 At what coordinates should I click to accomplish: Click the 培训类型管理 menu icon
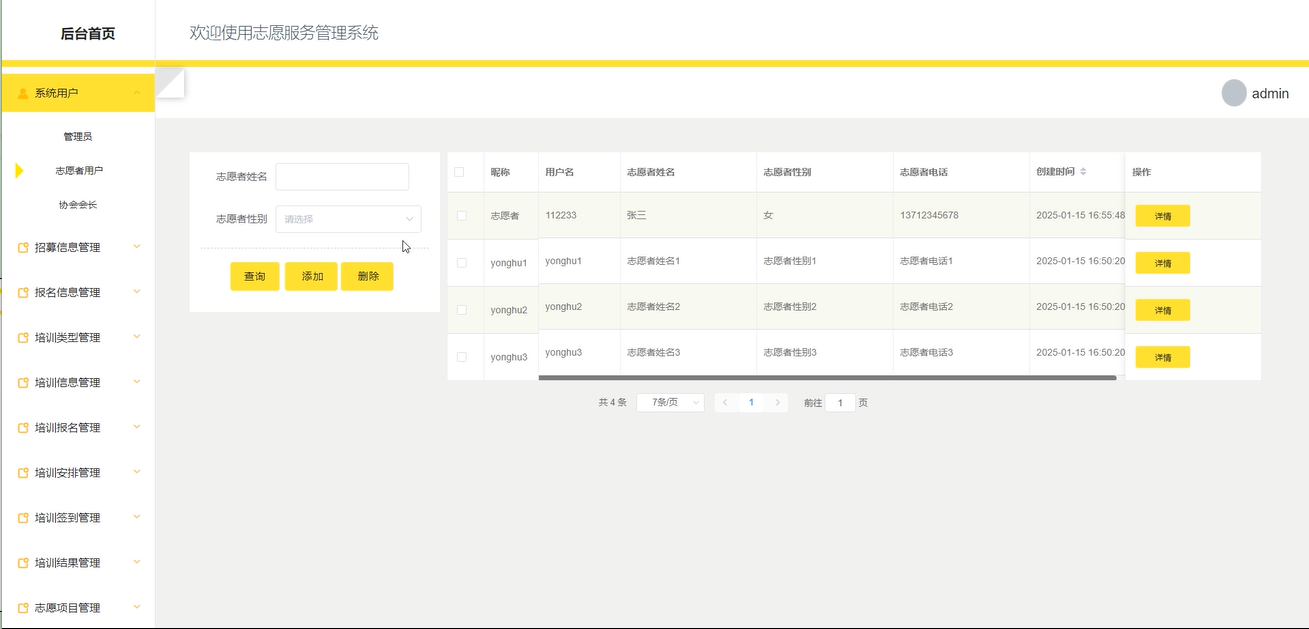point(24,338)
